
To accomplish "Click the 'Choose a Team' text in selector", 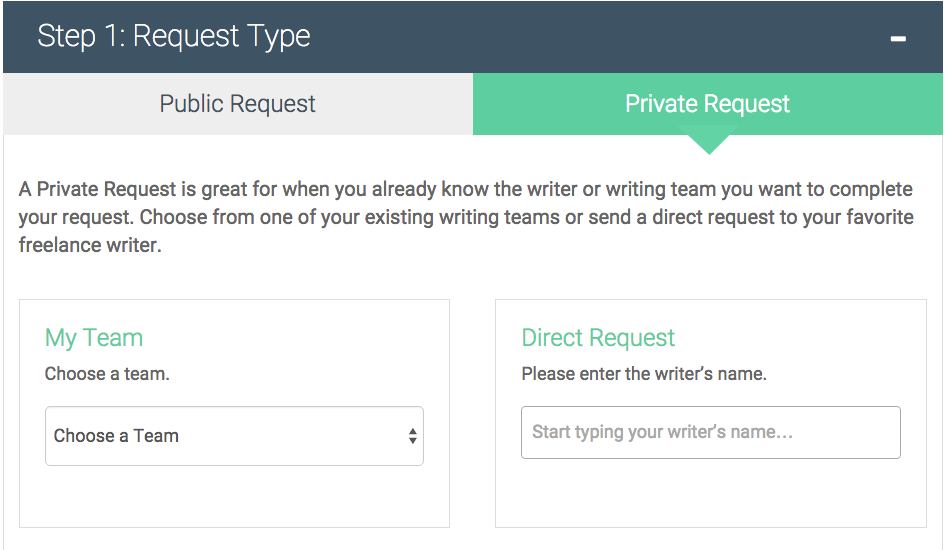I will coord(116,436).
